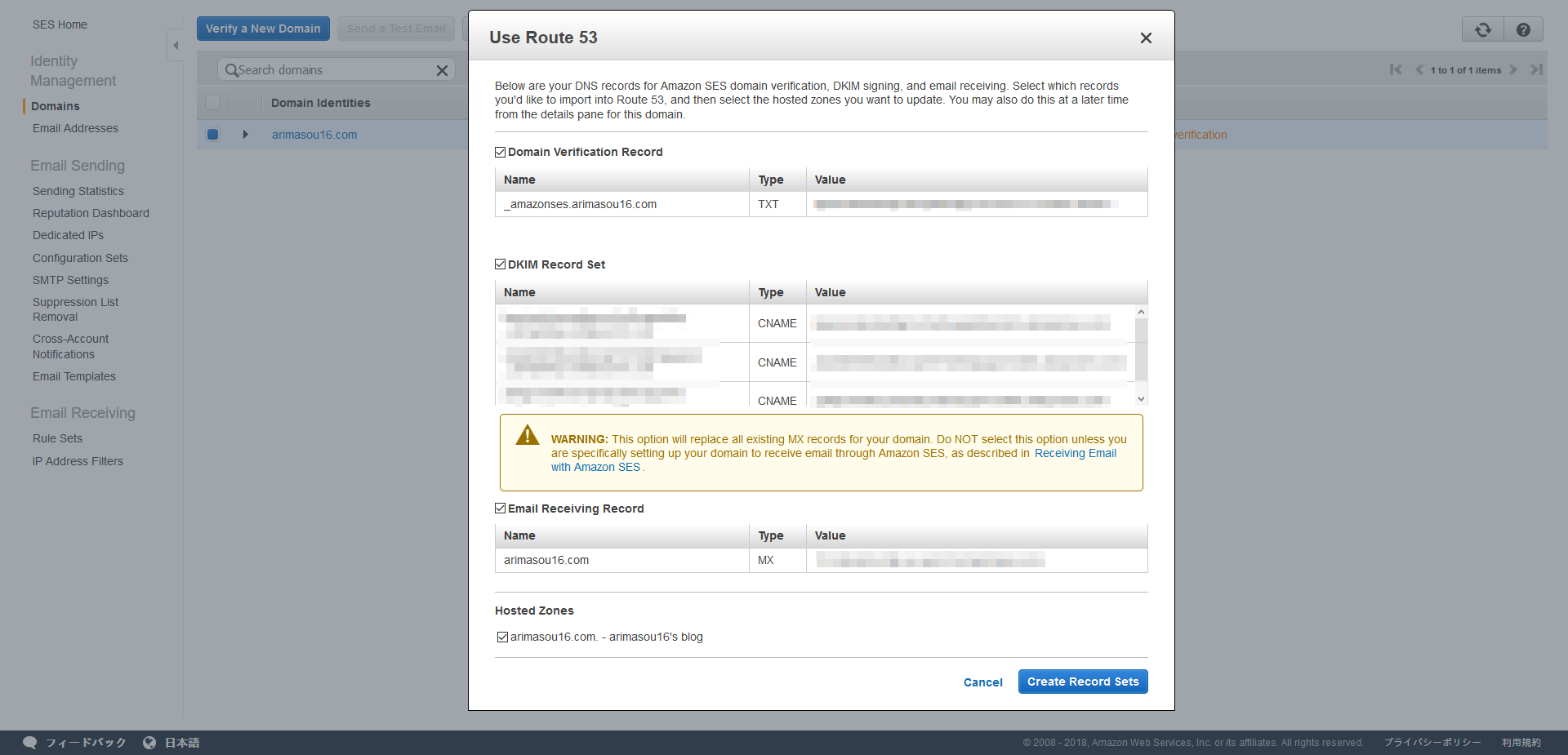The width and height of the screenshot is (1568, 755).
Task: Go to next page of items
Action: click(x=1513, y=70)
